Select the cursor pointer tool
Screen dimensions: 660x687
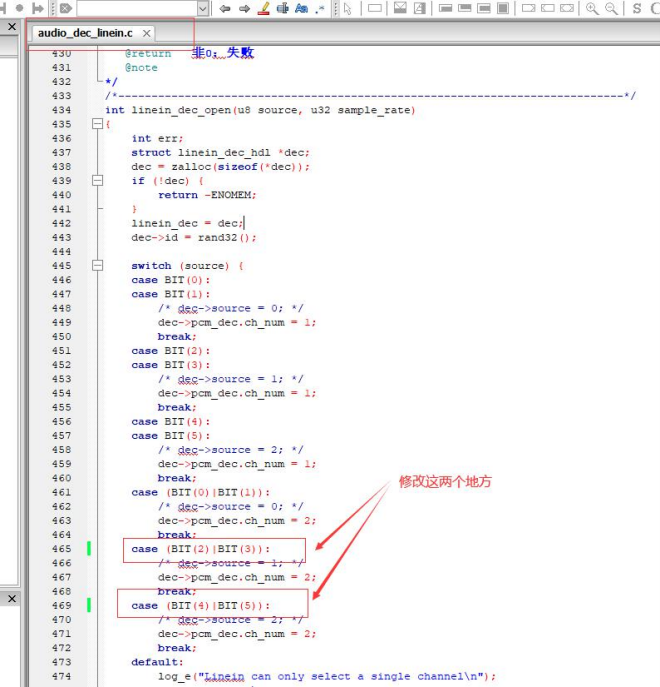click(x=348, y=8)
